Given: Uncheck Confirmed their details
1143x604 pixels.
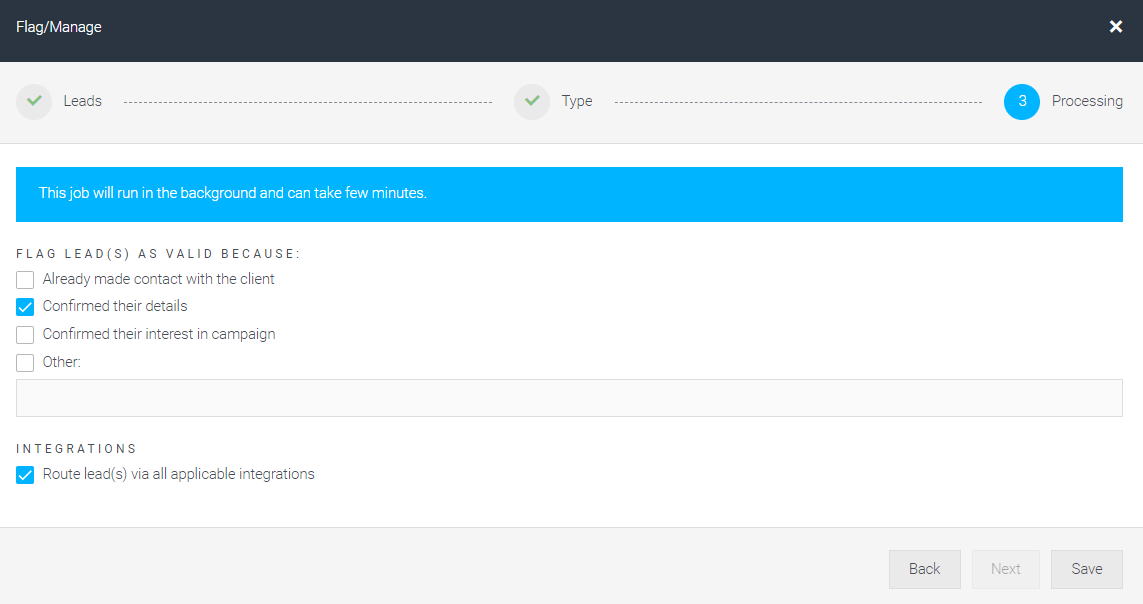Looking at the screenshot, I should pos(25,307).
